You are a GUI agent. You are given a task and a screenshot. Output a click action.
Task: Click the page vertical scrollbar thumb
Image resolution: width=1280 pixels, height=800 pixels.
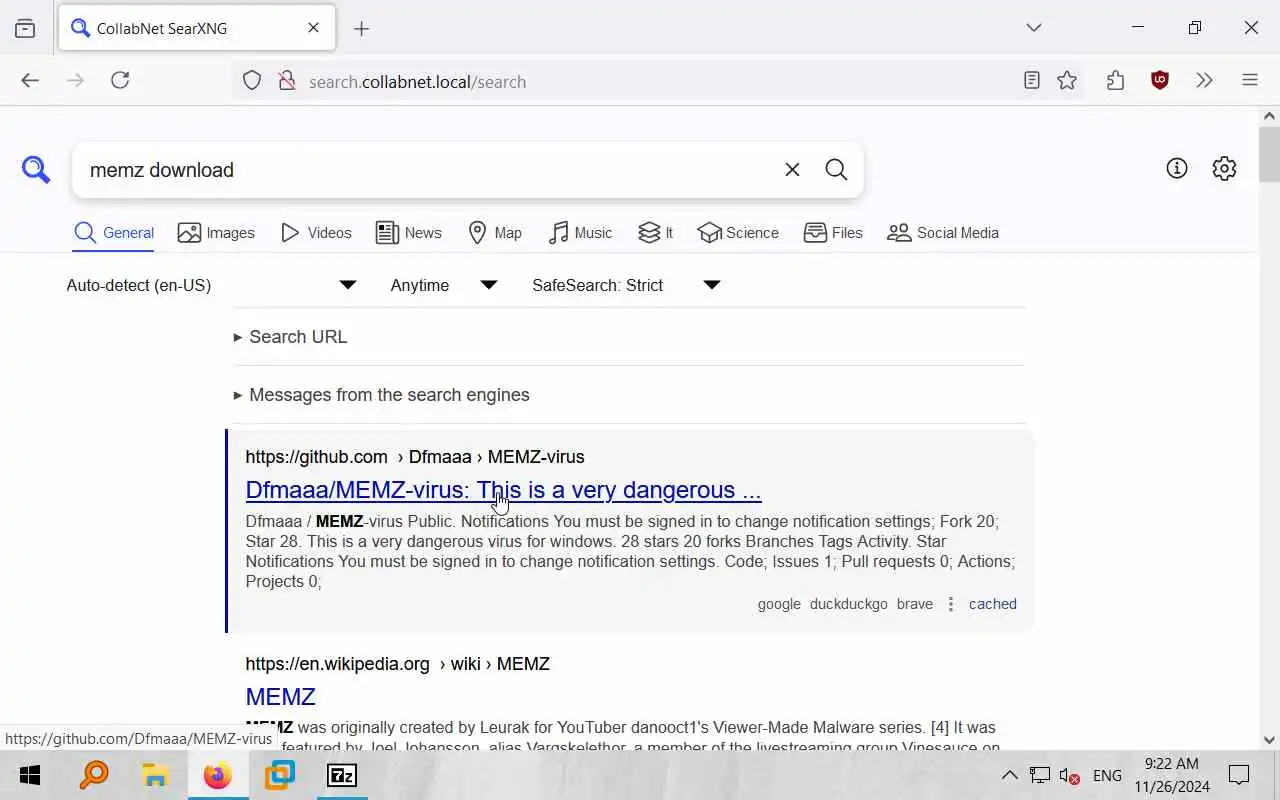click(x=1269, y=155)
